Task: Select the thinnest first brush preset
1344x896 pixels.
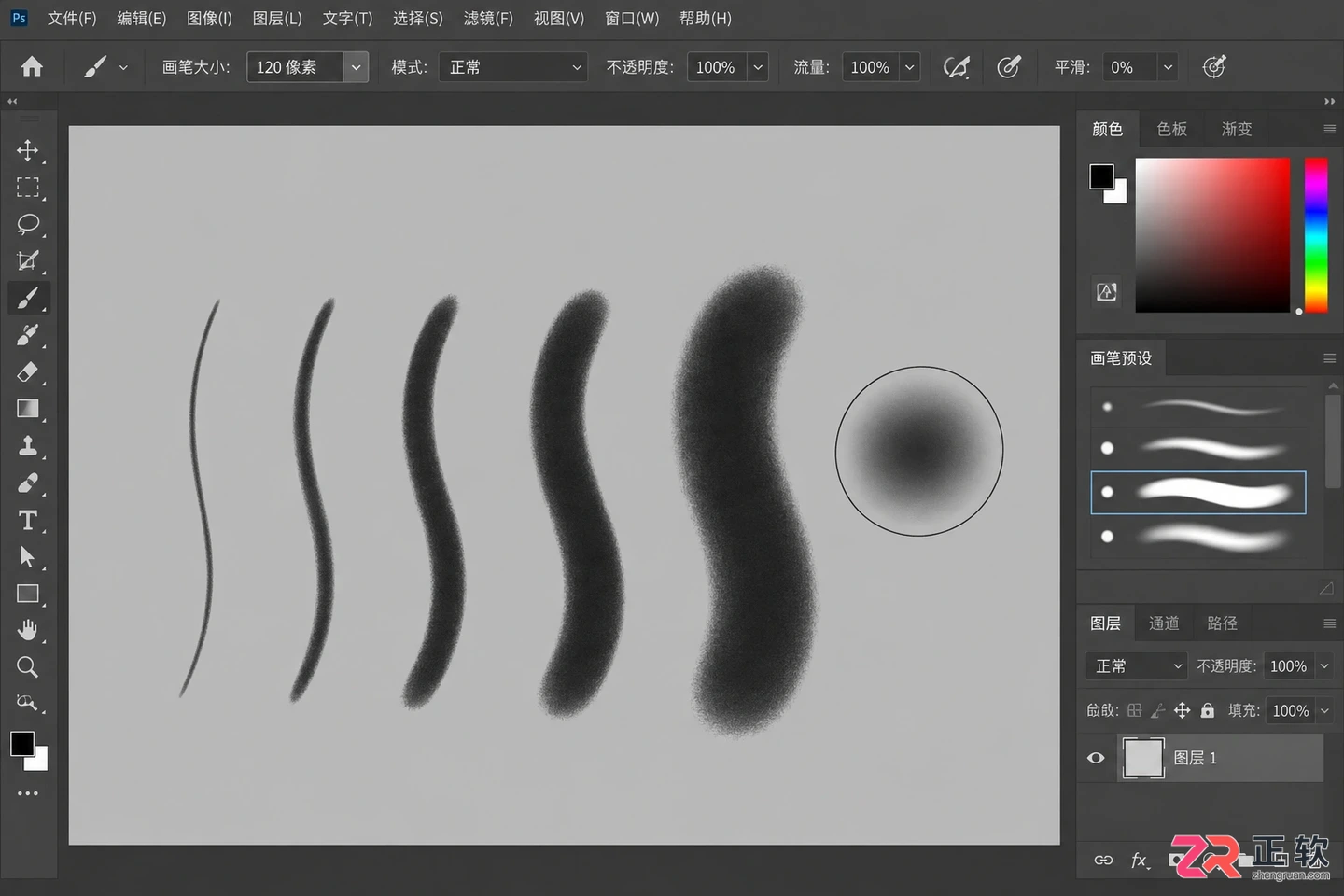Action: 1198,407
